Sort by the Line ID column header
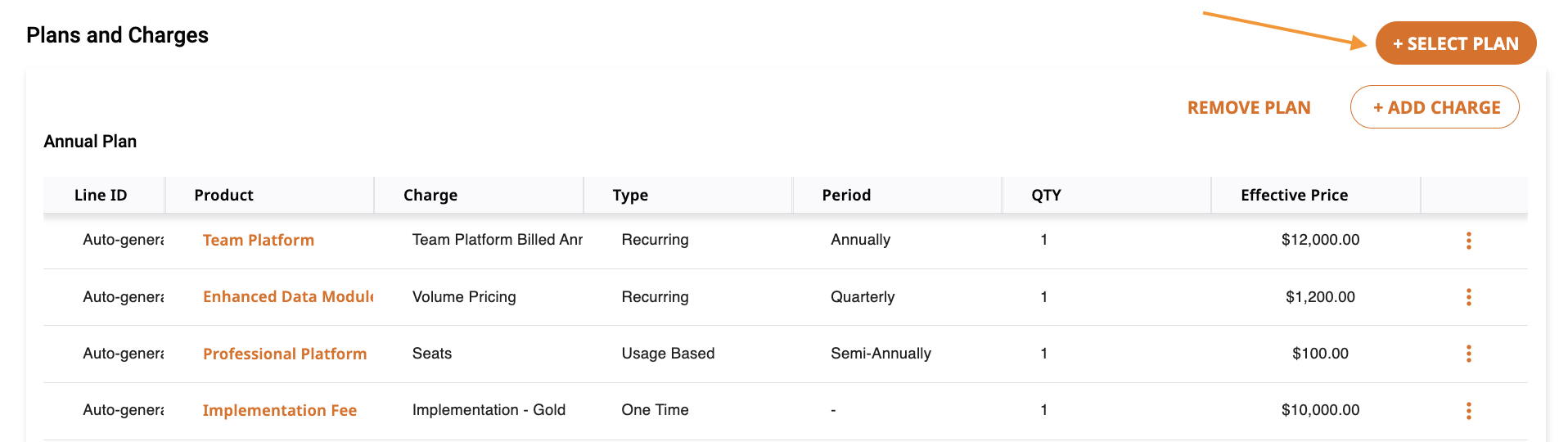Viewport: 1568px width, 442px height. (101, 195)
